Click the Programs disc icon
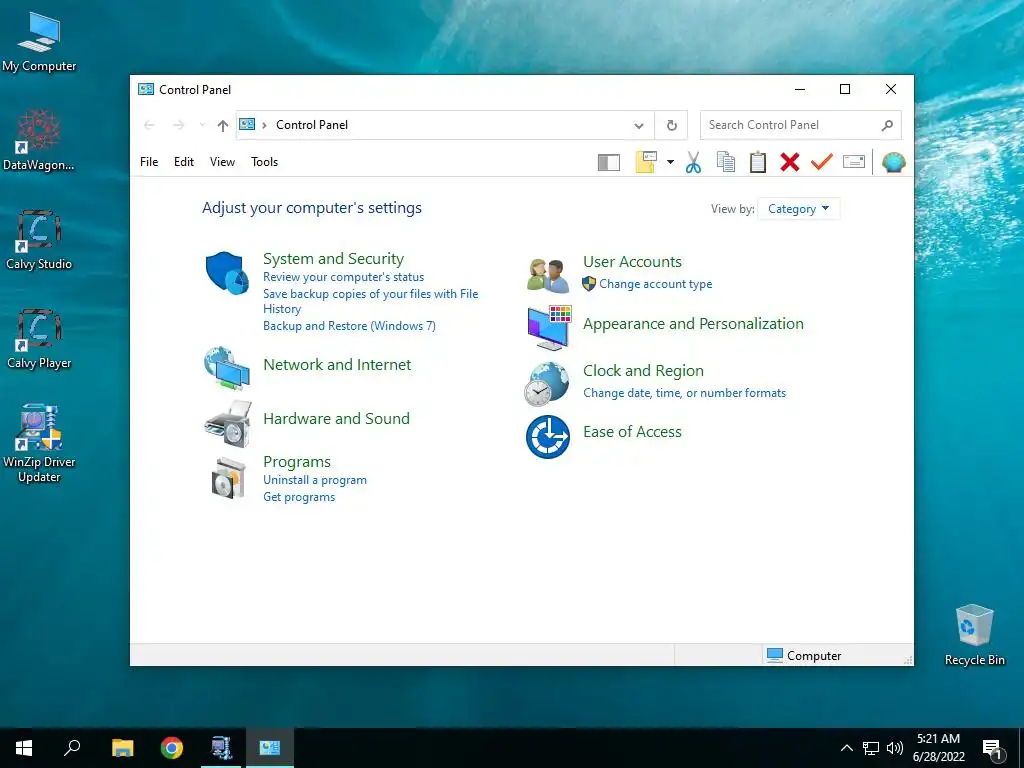This screenshot has width=1024, height=768. click(228, 478)
